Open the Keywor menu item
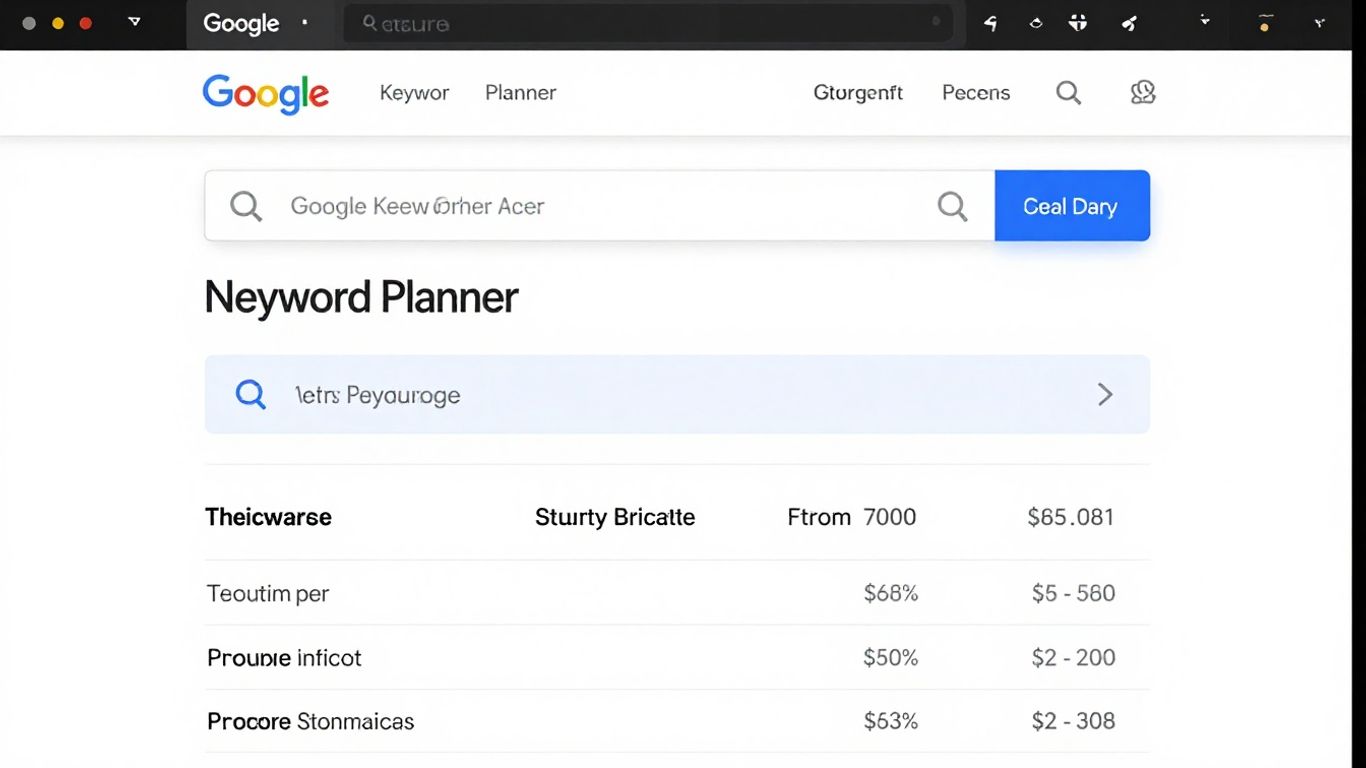Viewport: 1366px width, 768px height. tap(414, 93)
